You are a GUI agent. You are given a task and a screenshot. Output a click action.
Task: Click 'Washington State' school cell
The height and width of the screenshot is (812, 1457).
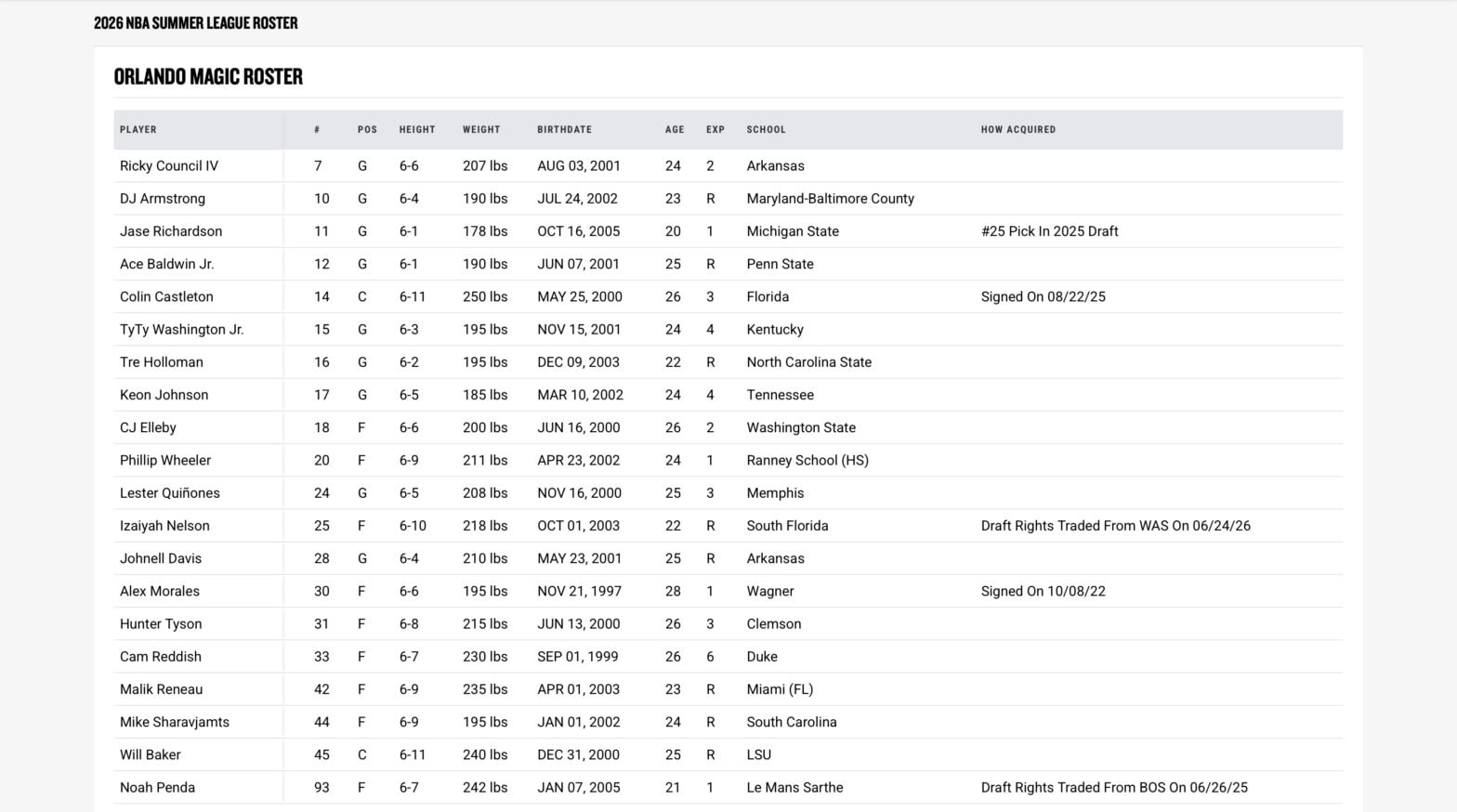pos(802,427)
